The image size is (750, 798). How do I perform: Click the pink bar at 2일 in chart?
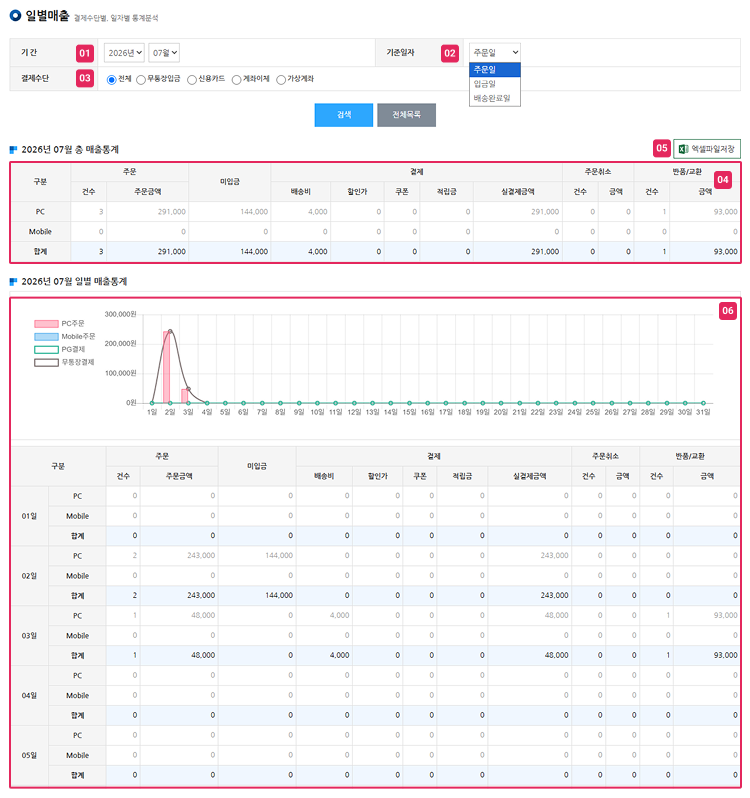[166, 367]
